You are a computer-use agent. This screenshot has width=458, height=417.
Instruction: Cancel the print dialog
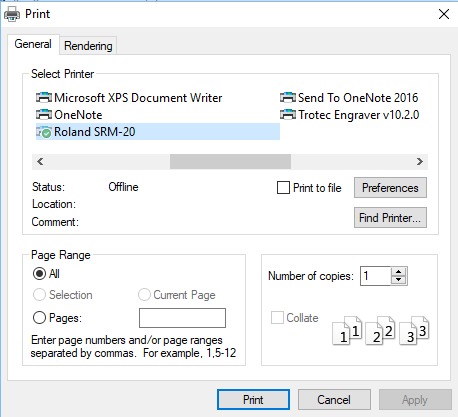[334, 400]
